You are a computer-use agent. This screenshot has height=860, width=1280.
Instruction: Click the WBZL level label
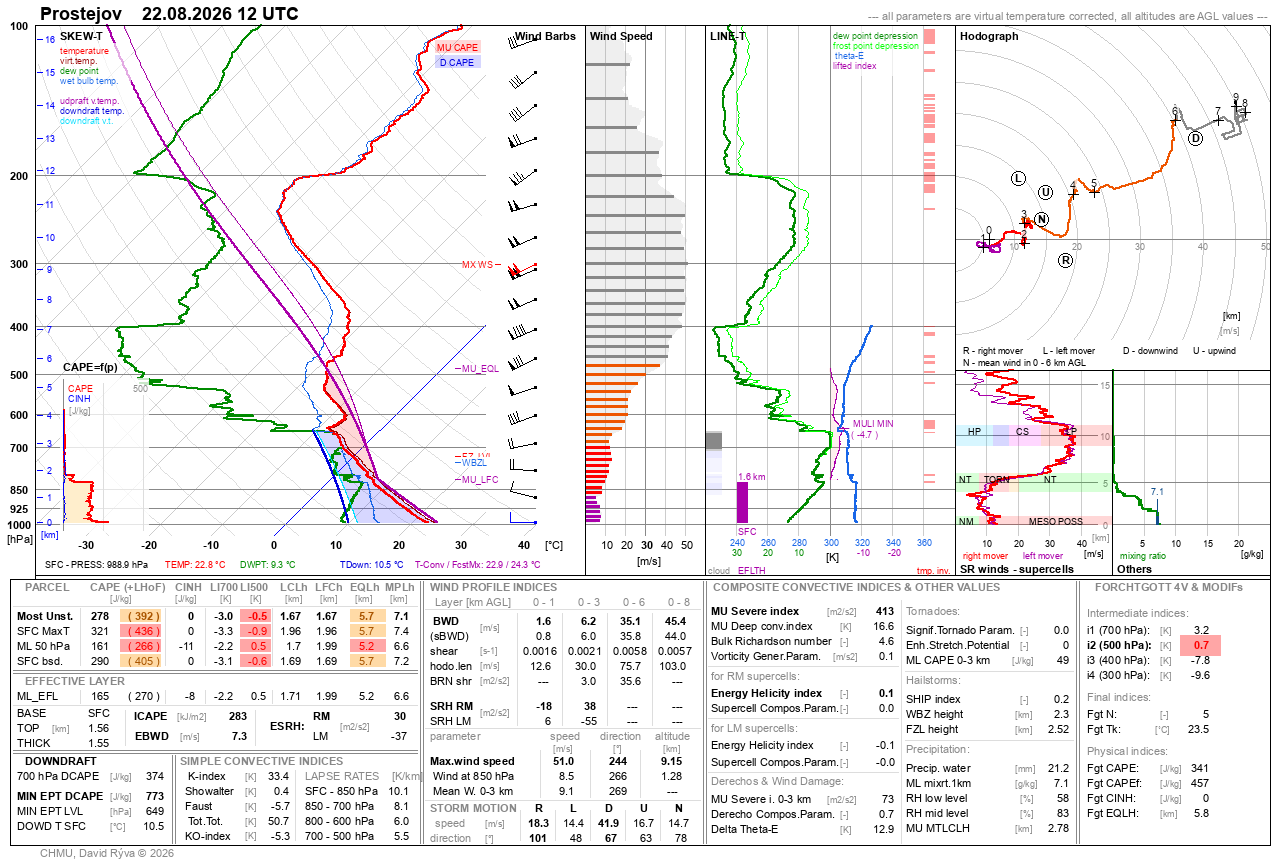(x=473, y=463)
